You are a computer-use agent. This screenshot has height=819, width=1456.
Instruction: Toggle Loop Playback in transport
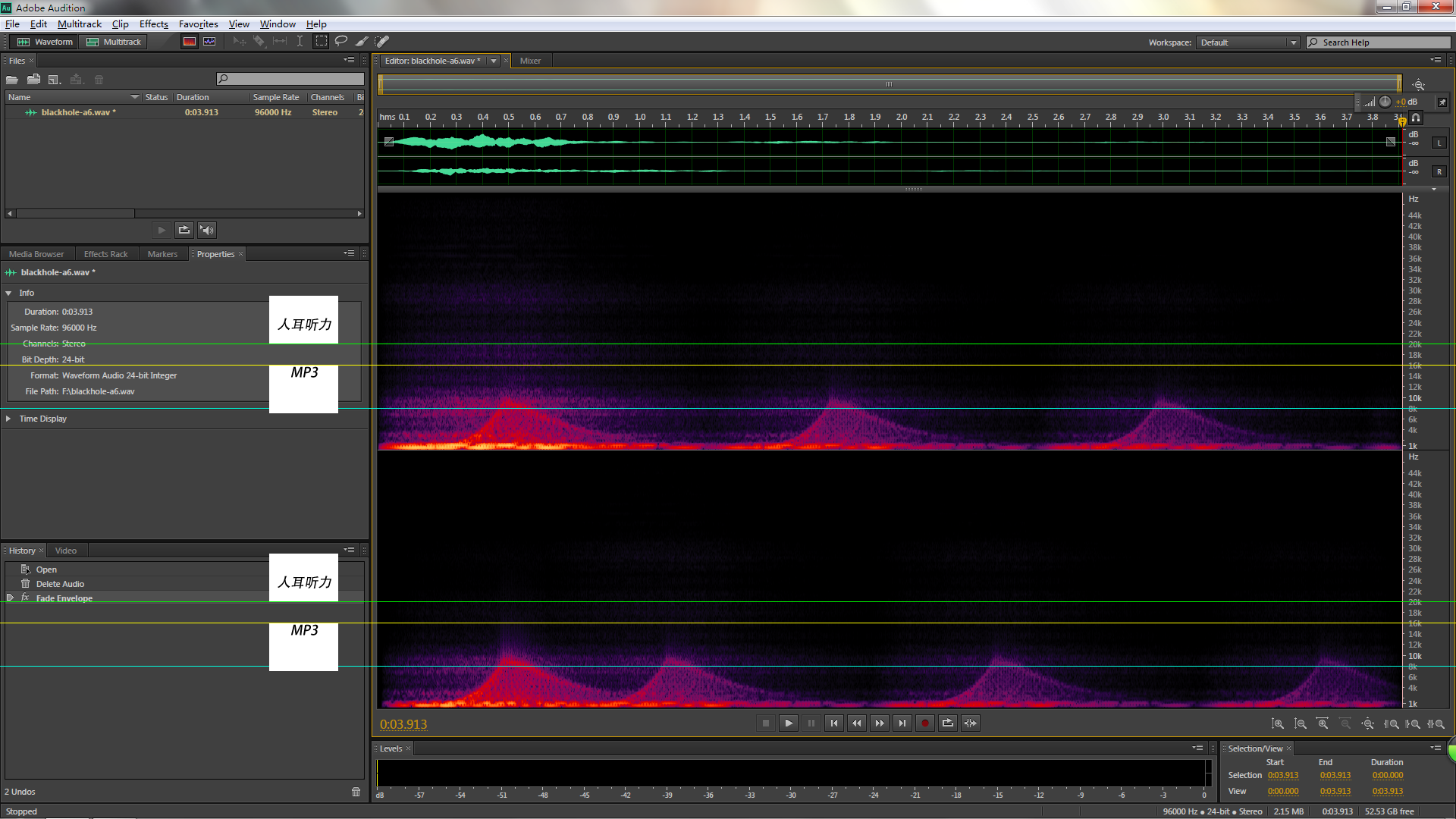948,723
